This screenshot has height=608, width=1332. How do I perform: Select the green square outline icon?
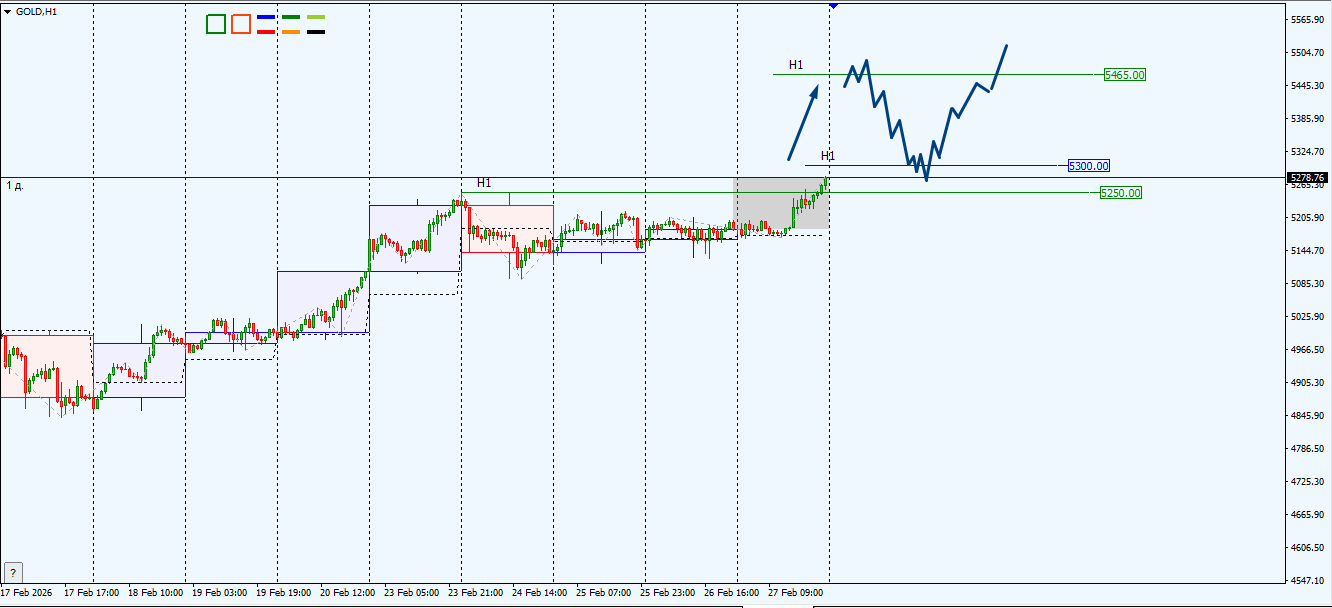(x=216, y=24)
